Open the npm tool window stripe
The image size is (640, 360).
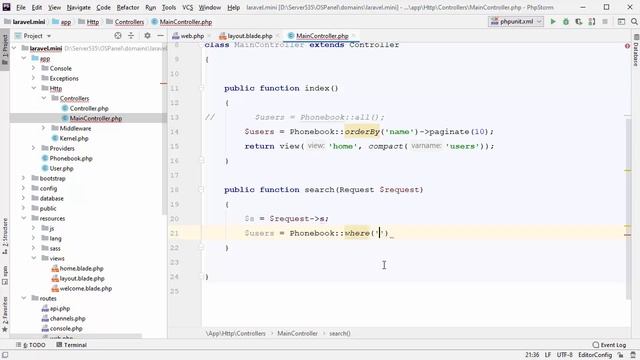[5, 276]
